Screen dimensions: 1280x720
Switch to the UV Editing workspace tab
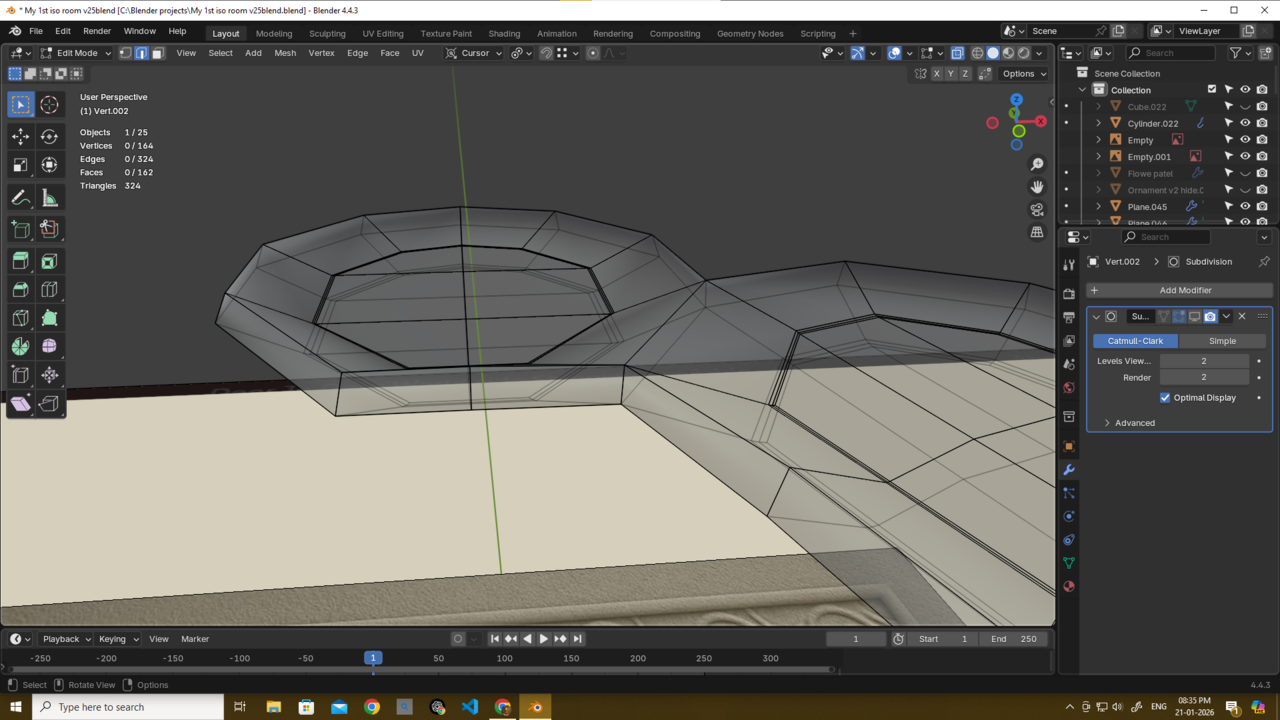pyautogui.click(x=383, y=33)
